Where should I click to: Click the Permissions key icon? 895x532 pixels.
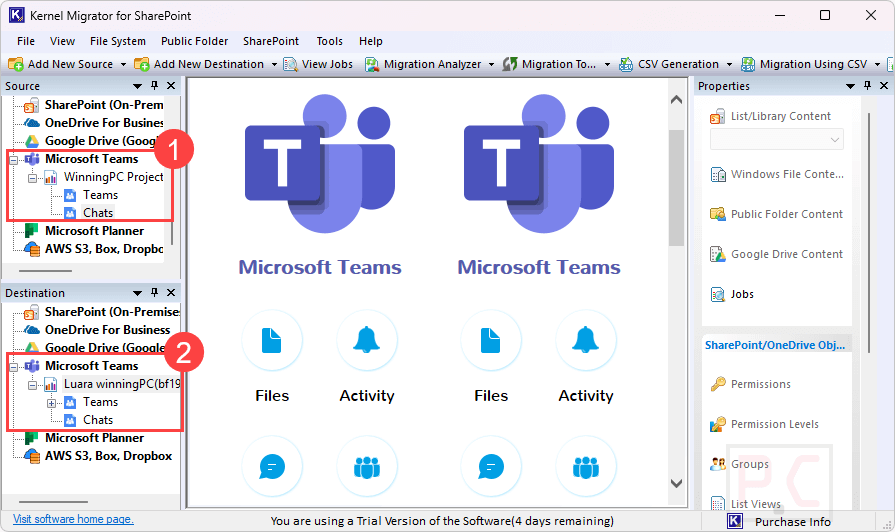717,384
